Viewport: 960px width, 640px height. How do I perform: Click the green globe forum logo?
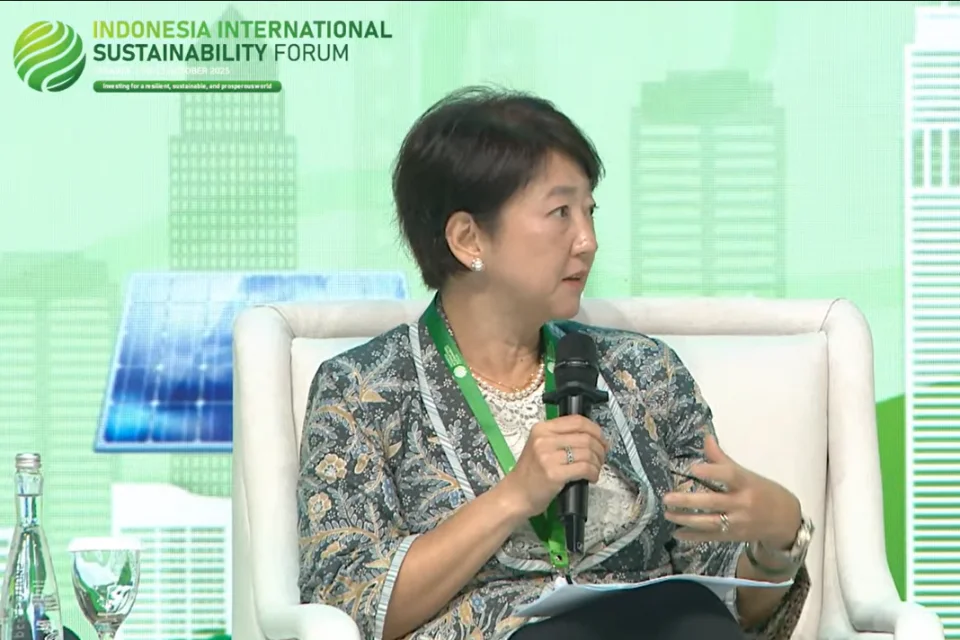49,56
